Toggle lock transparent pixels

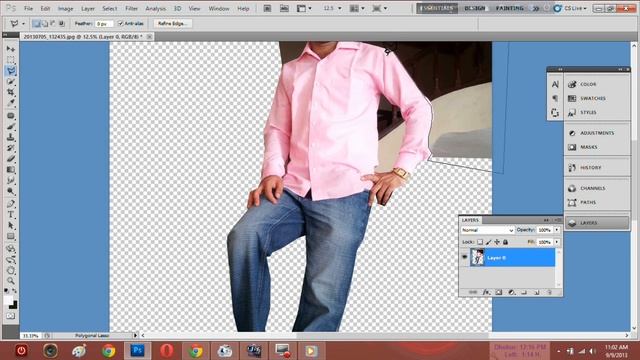480,242
